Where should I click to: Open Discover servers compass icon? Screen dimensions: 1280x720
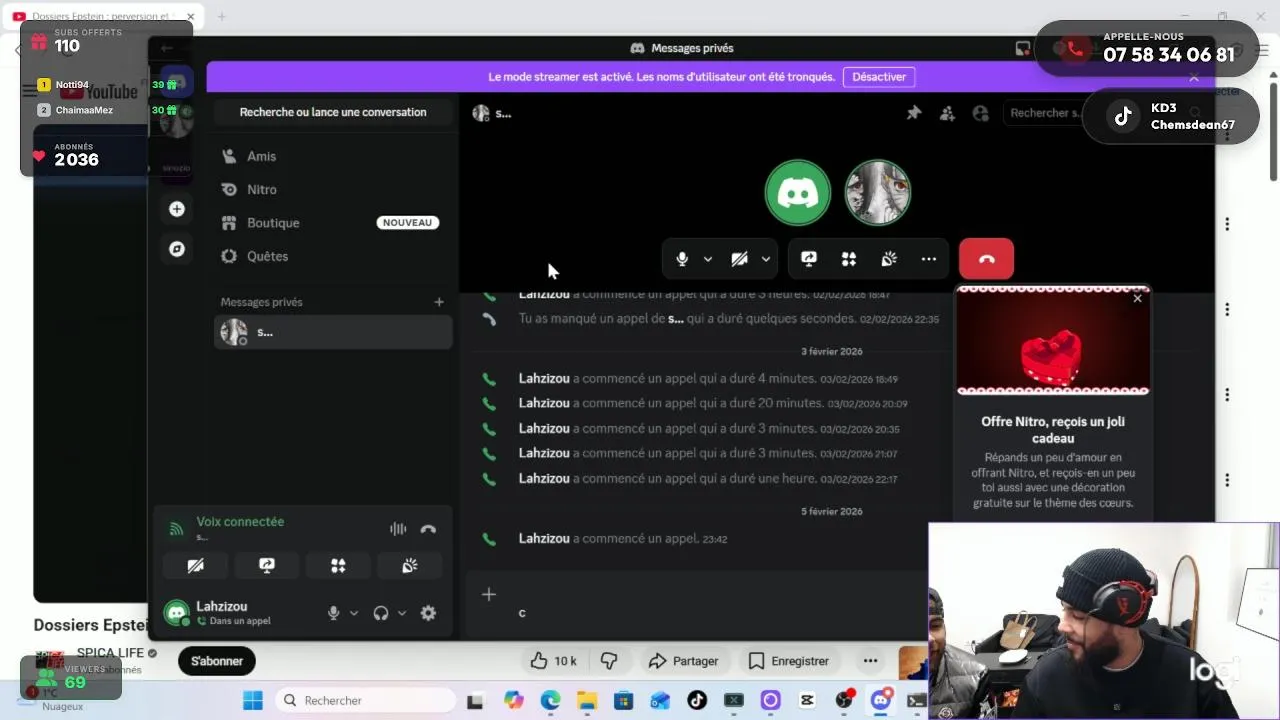point(177,249)
